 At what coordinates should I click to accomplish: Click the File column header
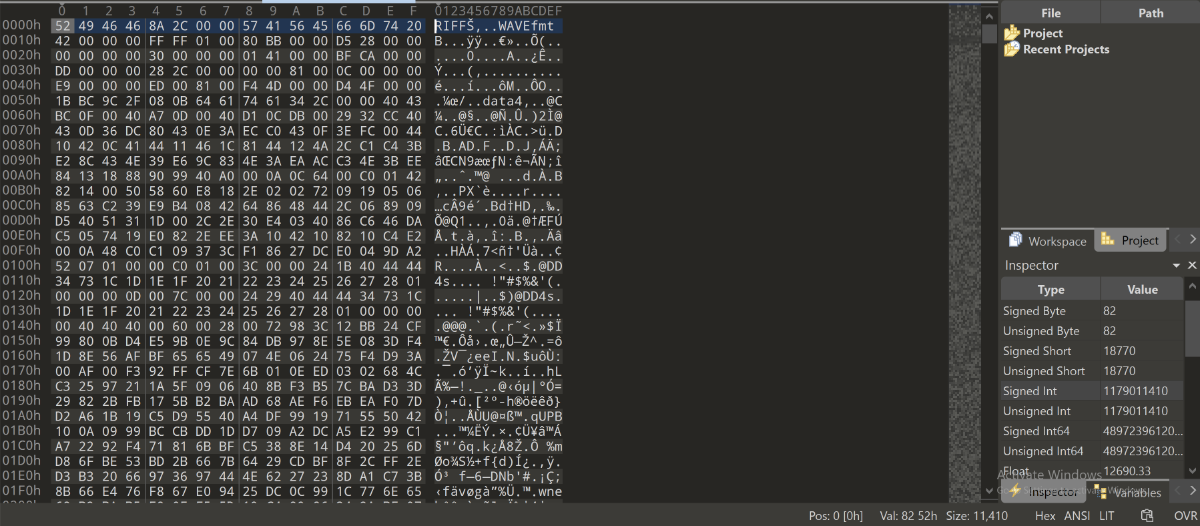(1051, 13)
